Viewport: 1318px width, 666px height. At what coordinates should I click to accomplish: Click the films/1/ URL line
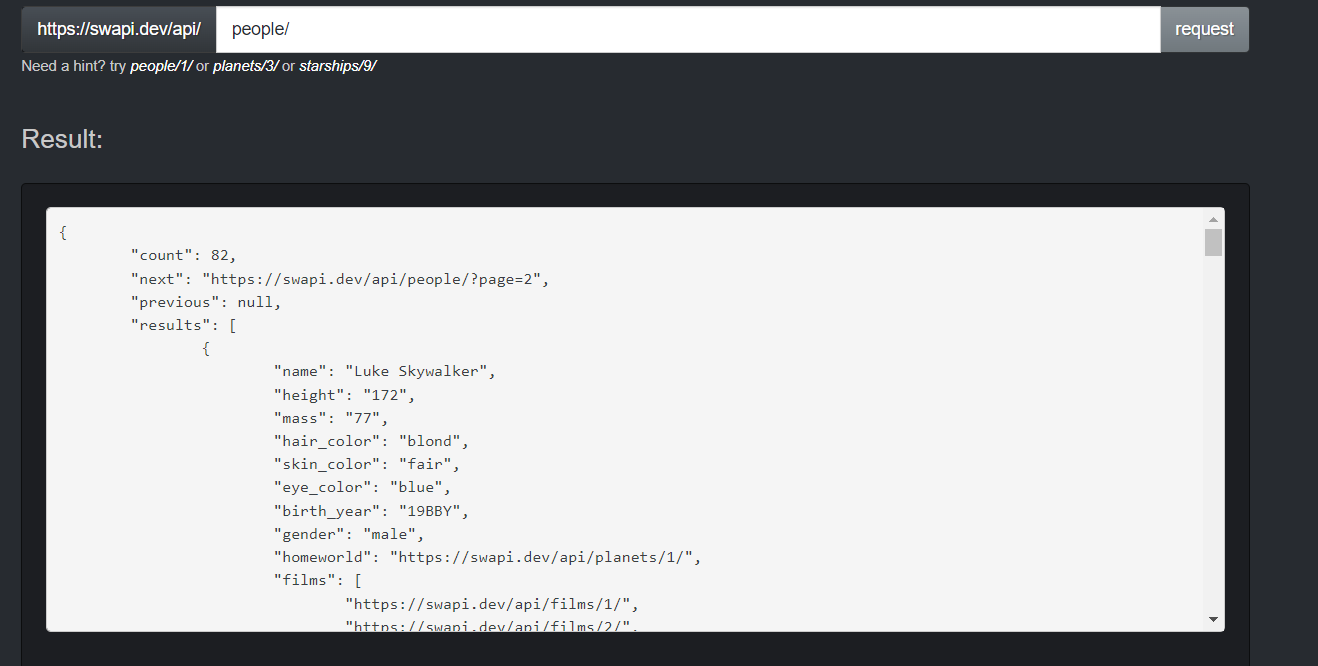click(492, 604)
